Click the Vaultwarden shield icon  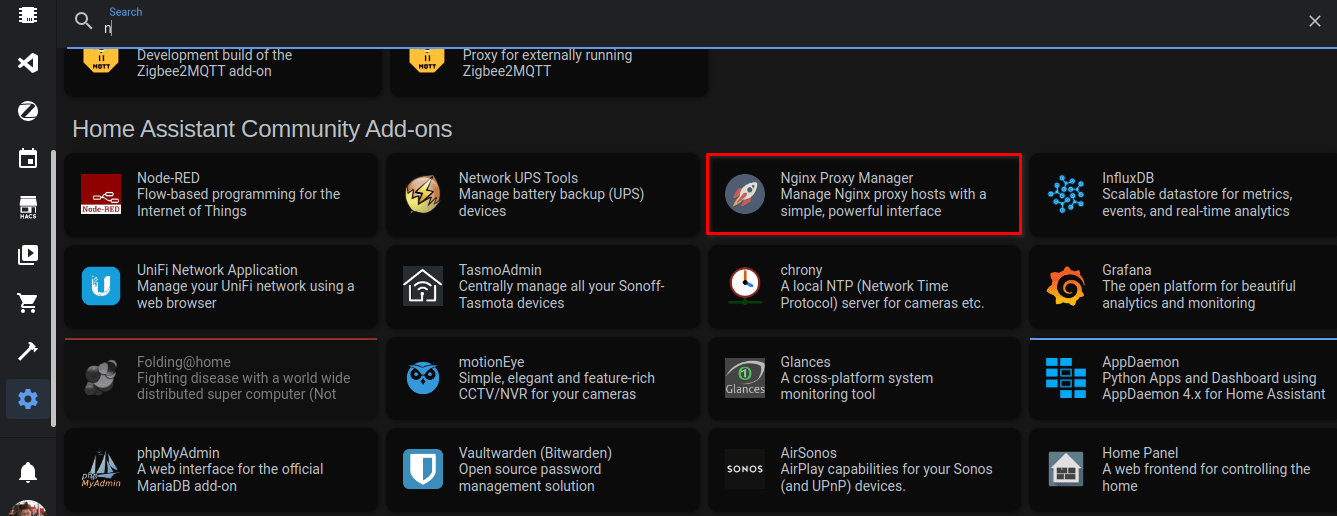point(423,469)
